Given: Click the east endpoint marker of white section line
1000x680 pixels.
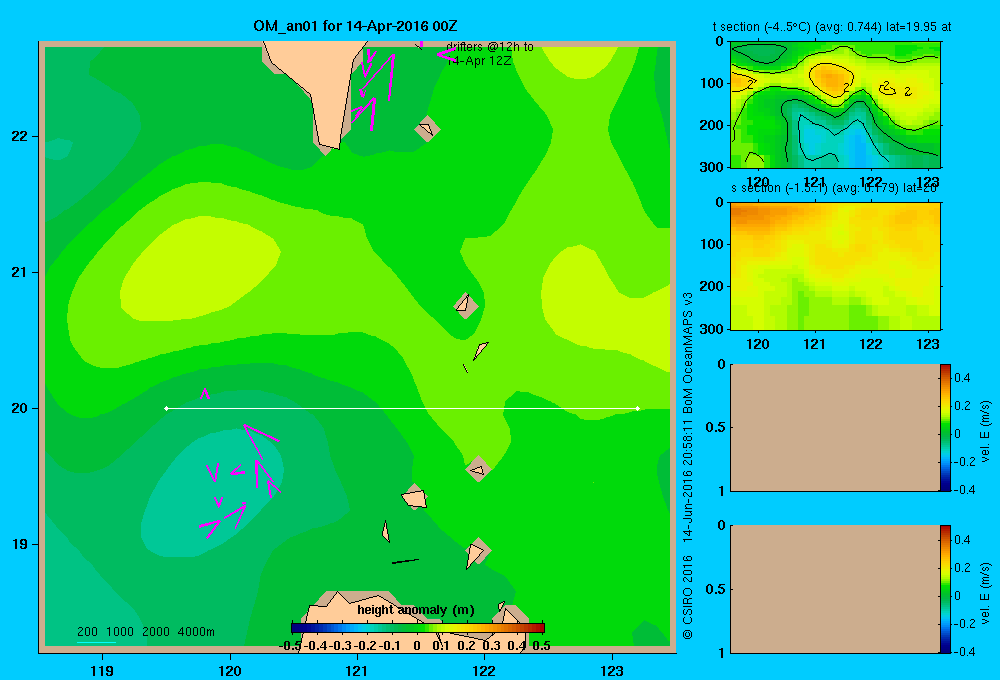Looking at the screenshot, I should point(638,408).
